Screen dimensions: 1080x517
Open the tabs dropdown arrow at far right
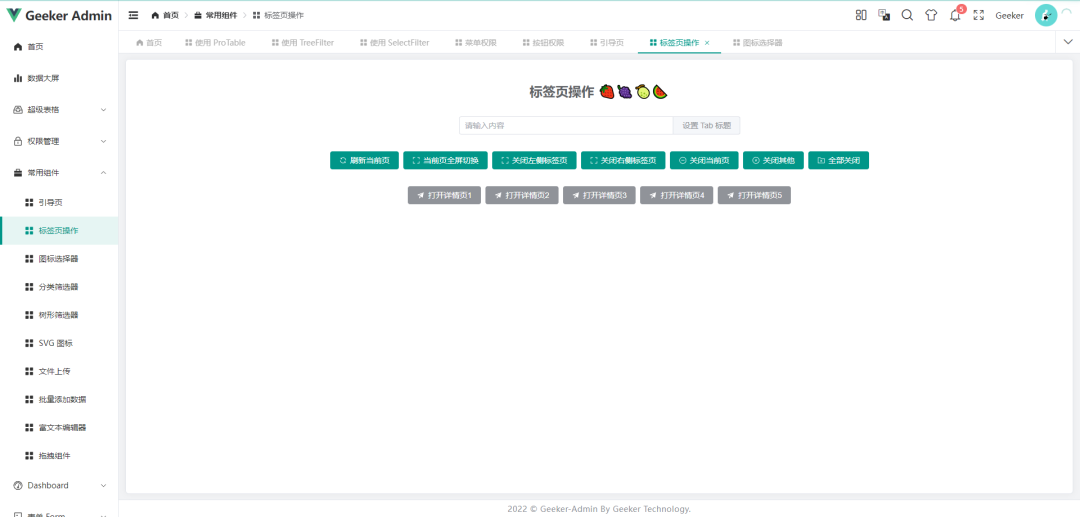1067,42
